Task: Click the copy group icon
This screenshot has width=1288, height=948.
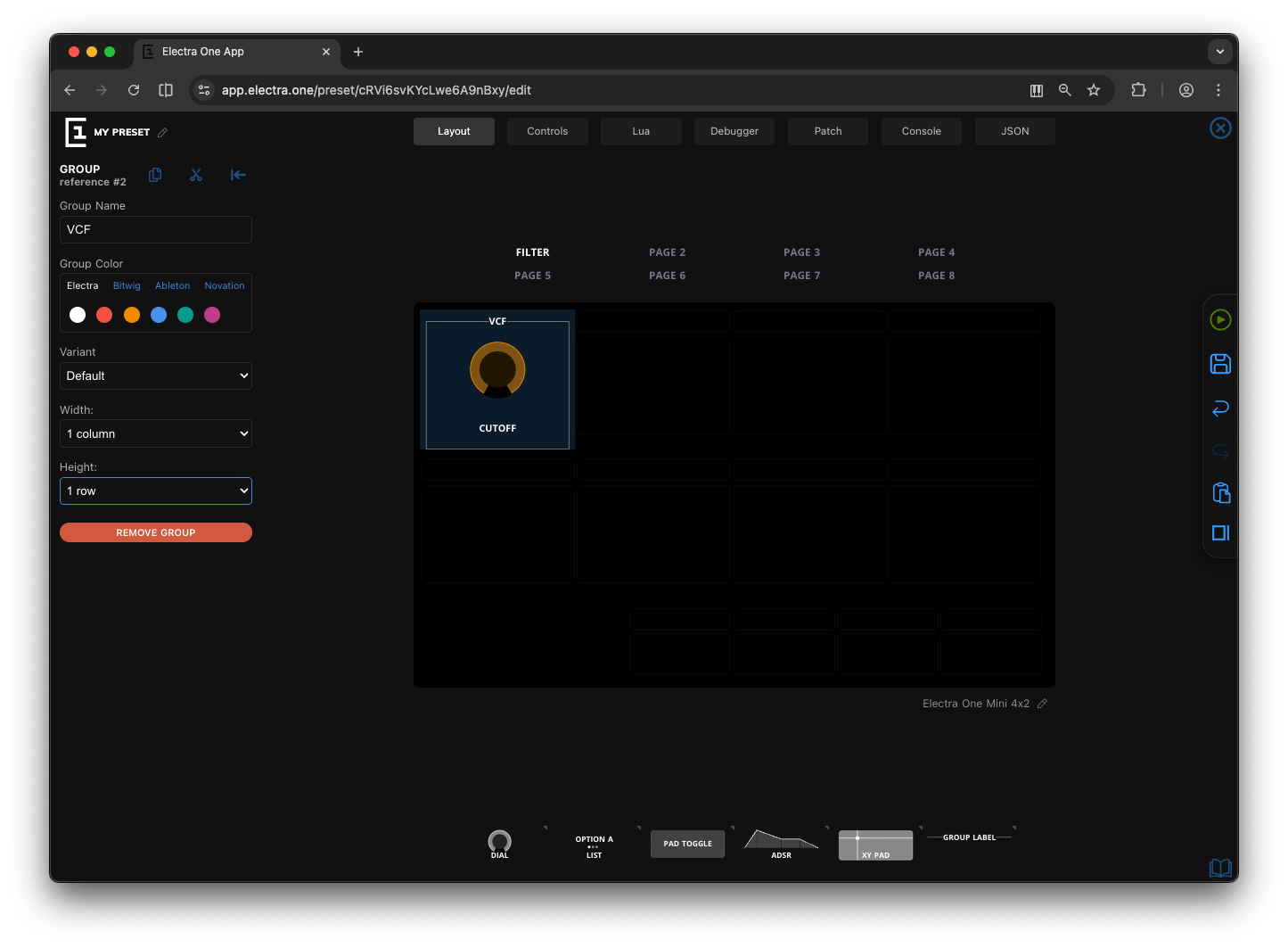Action: pos(155,175)
